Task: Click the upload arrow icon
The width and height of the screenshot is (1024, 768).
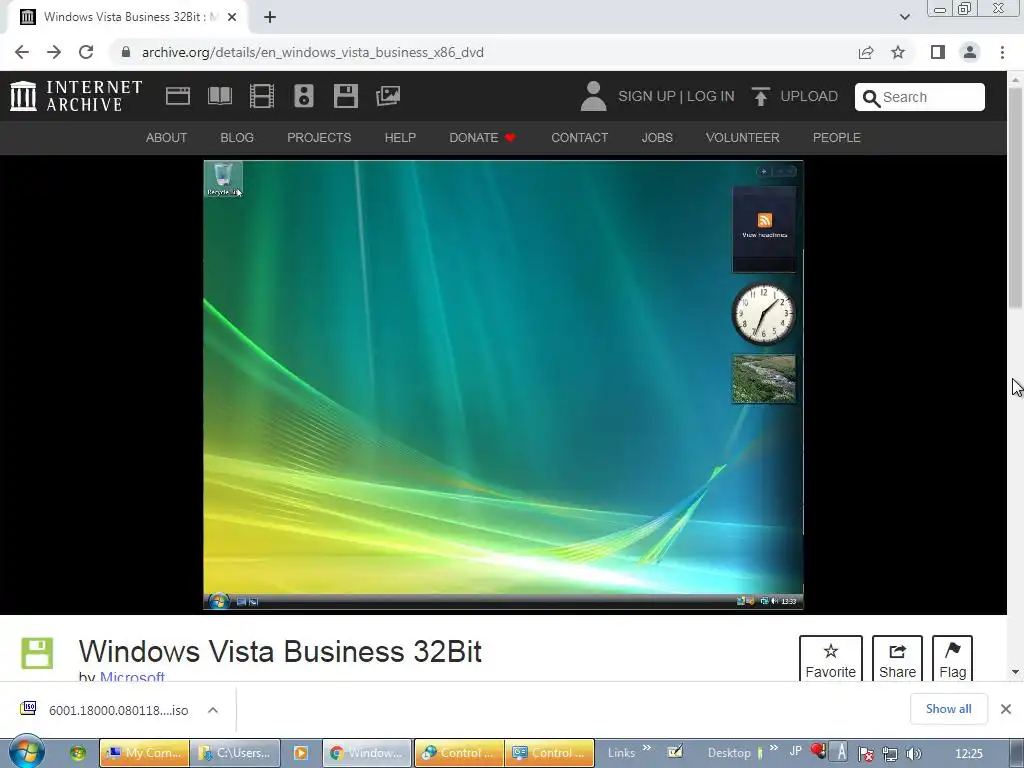Action: click(760, 96)
